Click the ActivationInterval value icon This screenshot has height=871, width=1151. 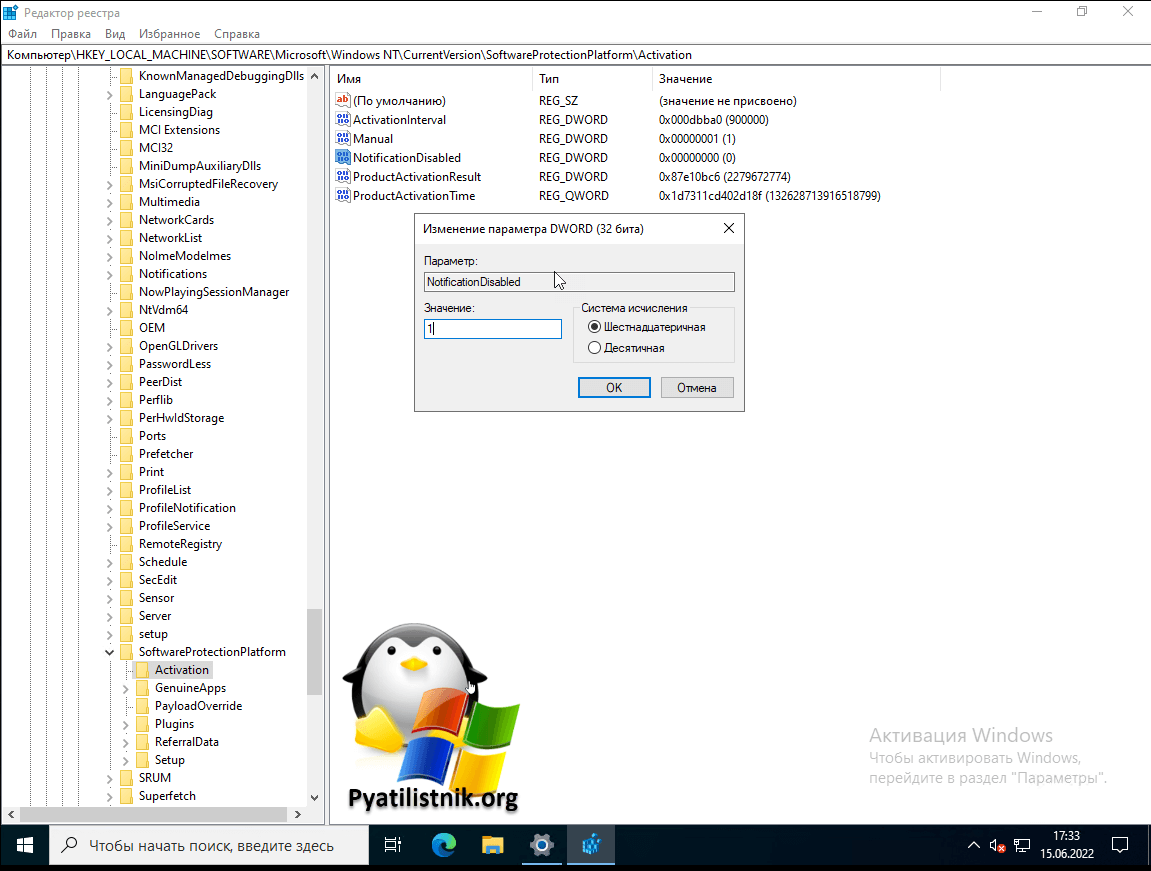pos(344,120)
